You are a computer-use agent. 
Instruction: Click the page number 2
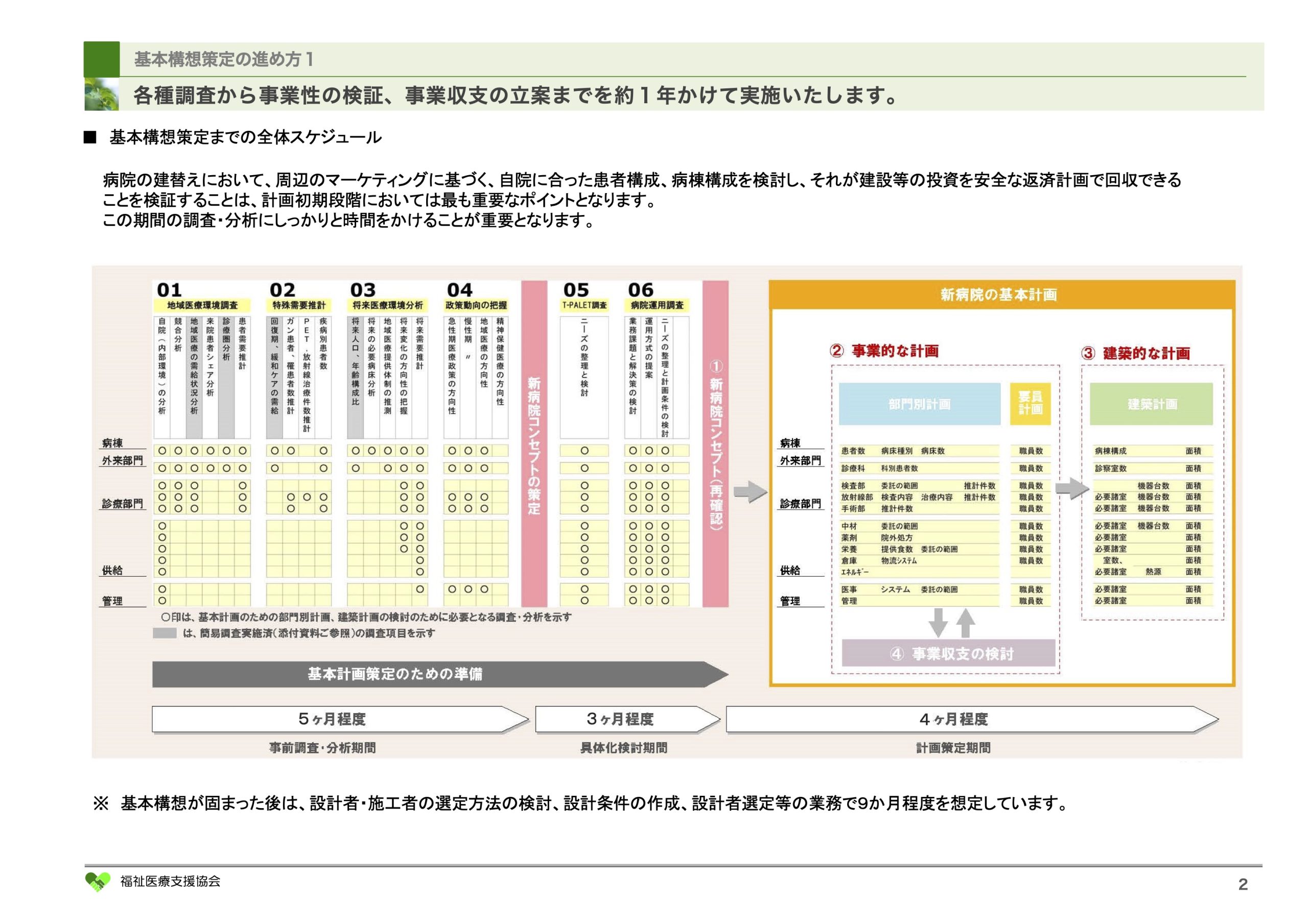(x=1243, y=884)
